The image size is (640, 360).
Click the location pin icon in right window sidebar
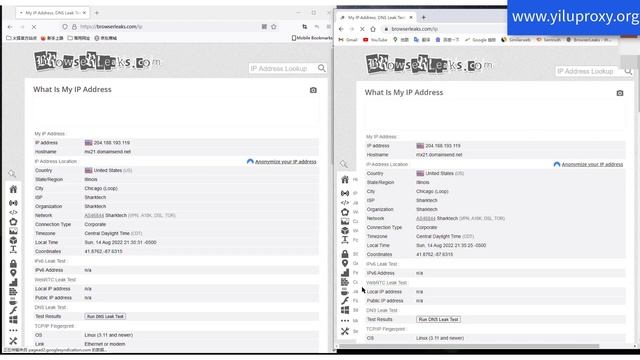(x=345, y=263)
